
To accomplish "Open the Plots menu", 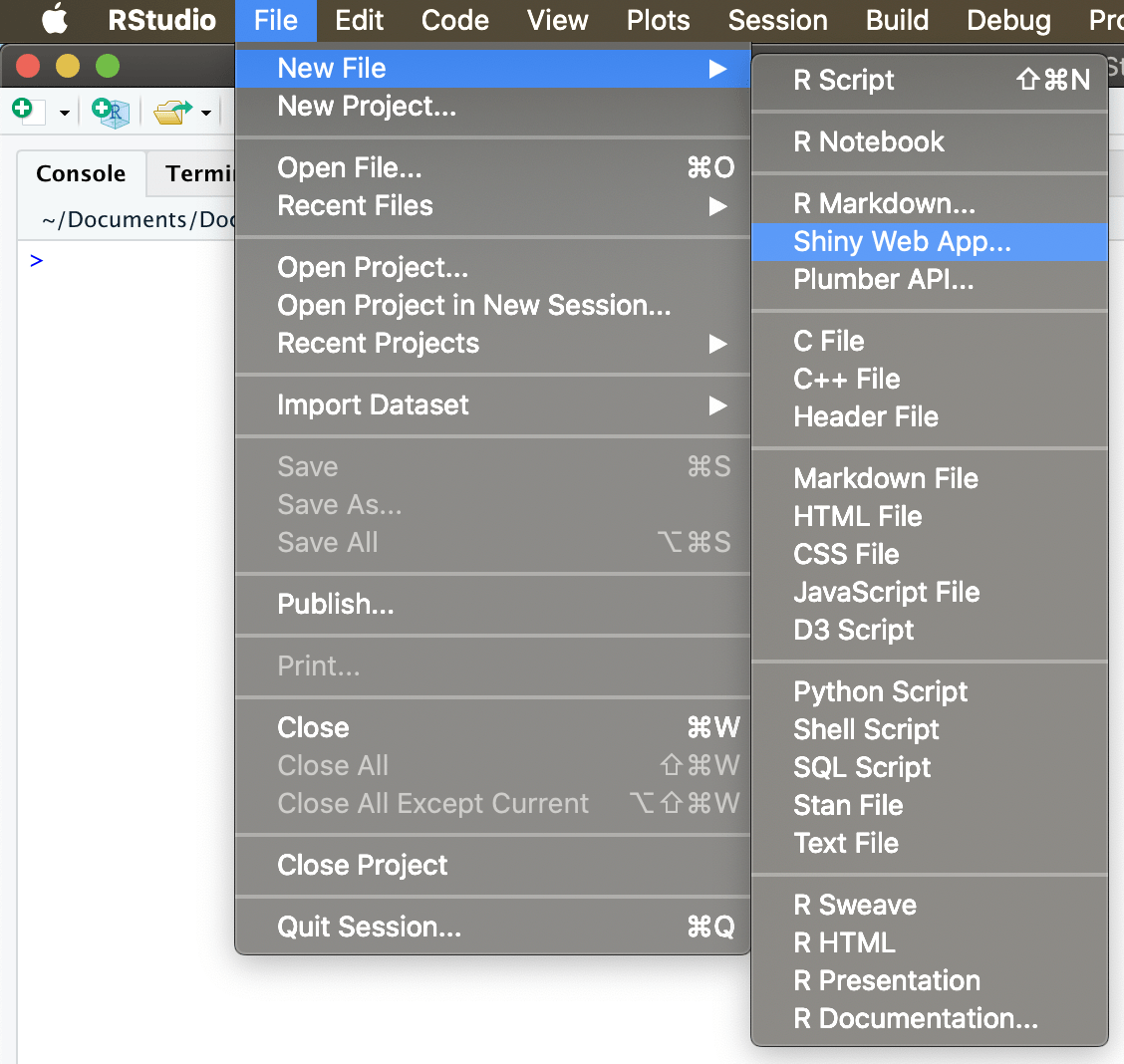I will coord(658,19).
